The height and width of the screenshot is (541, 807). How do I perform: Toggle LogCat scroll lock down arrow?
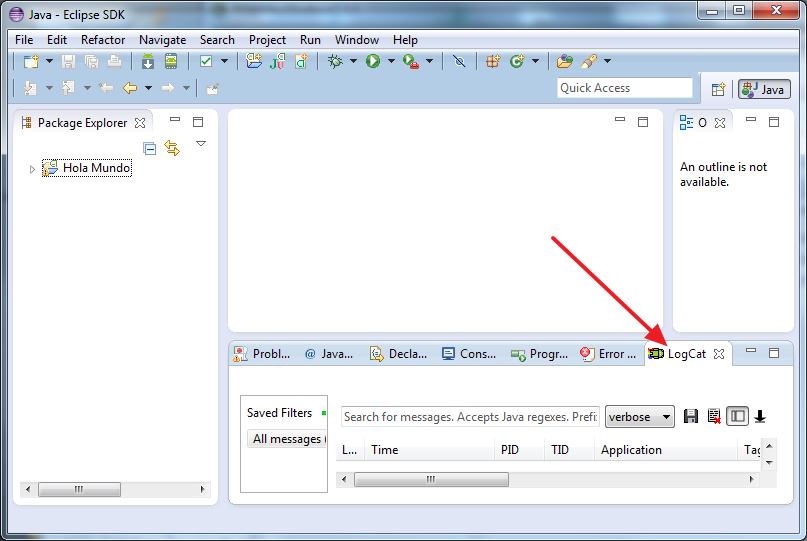point(760,417)
